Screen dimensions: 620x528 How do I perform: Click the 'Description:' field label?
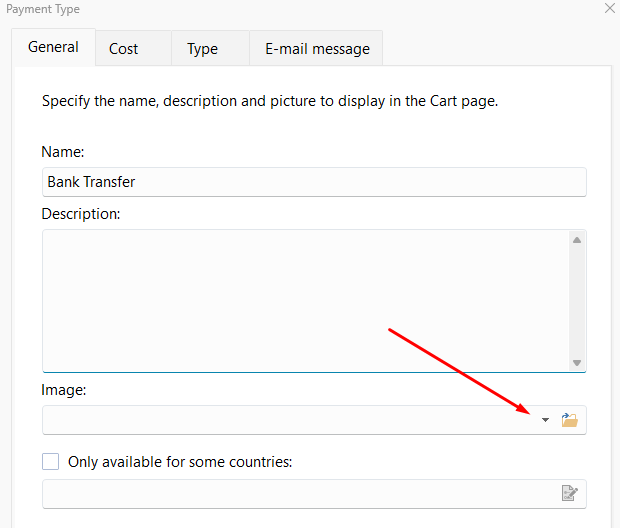click(81, 213)
